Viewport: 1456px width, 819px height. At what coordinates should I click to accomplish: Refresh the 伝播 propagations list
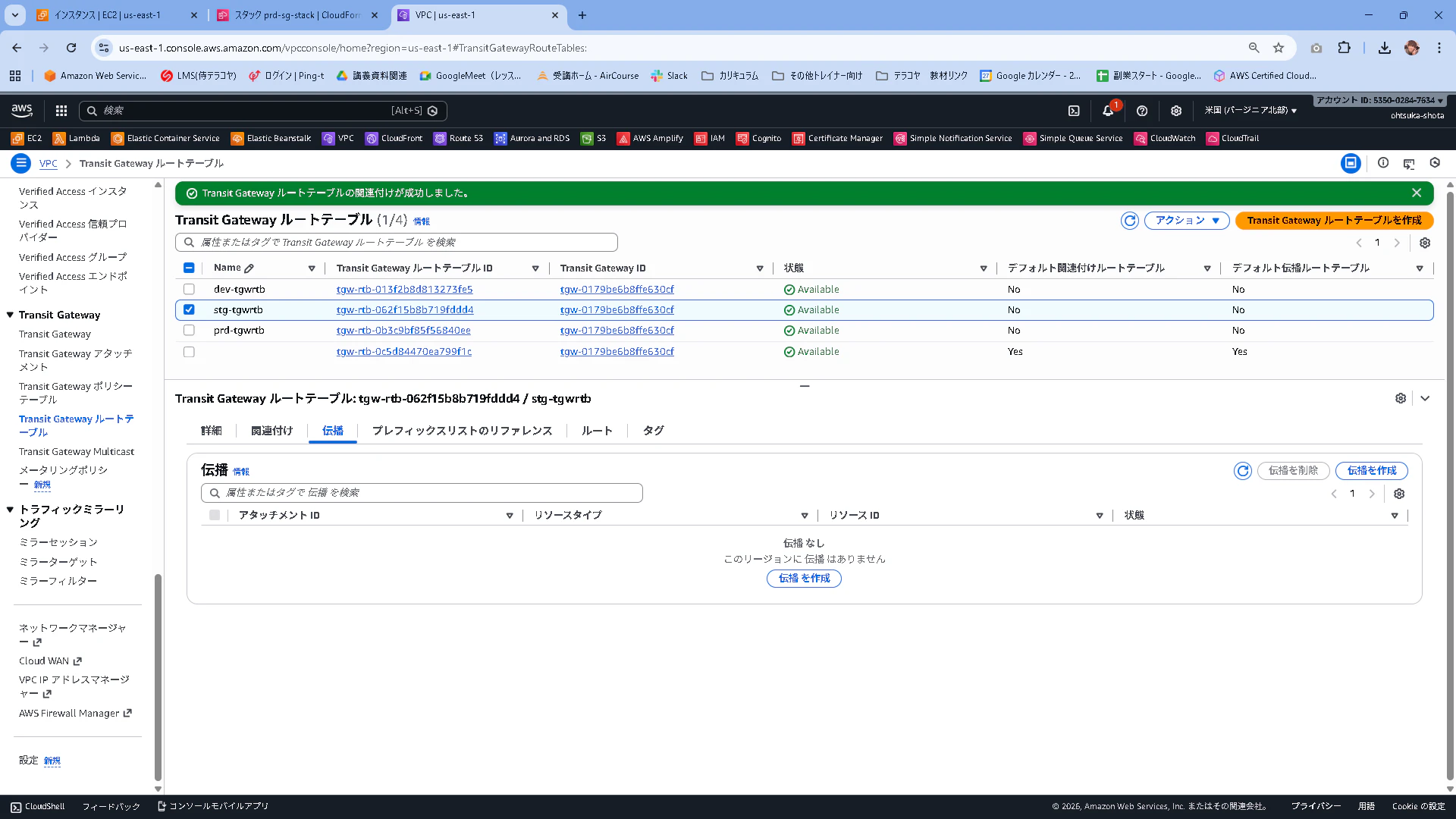point(1243,471)
